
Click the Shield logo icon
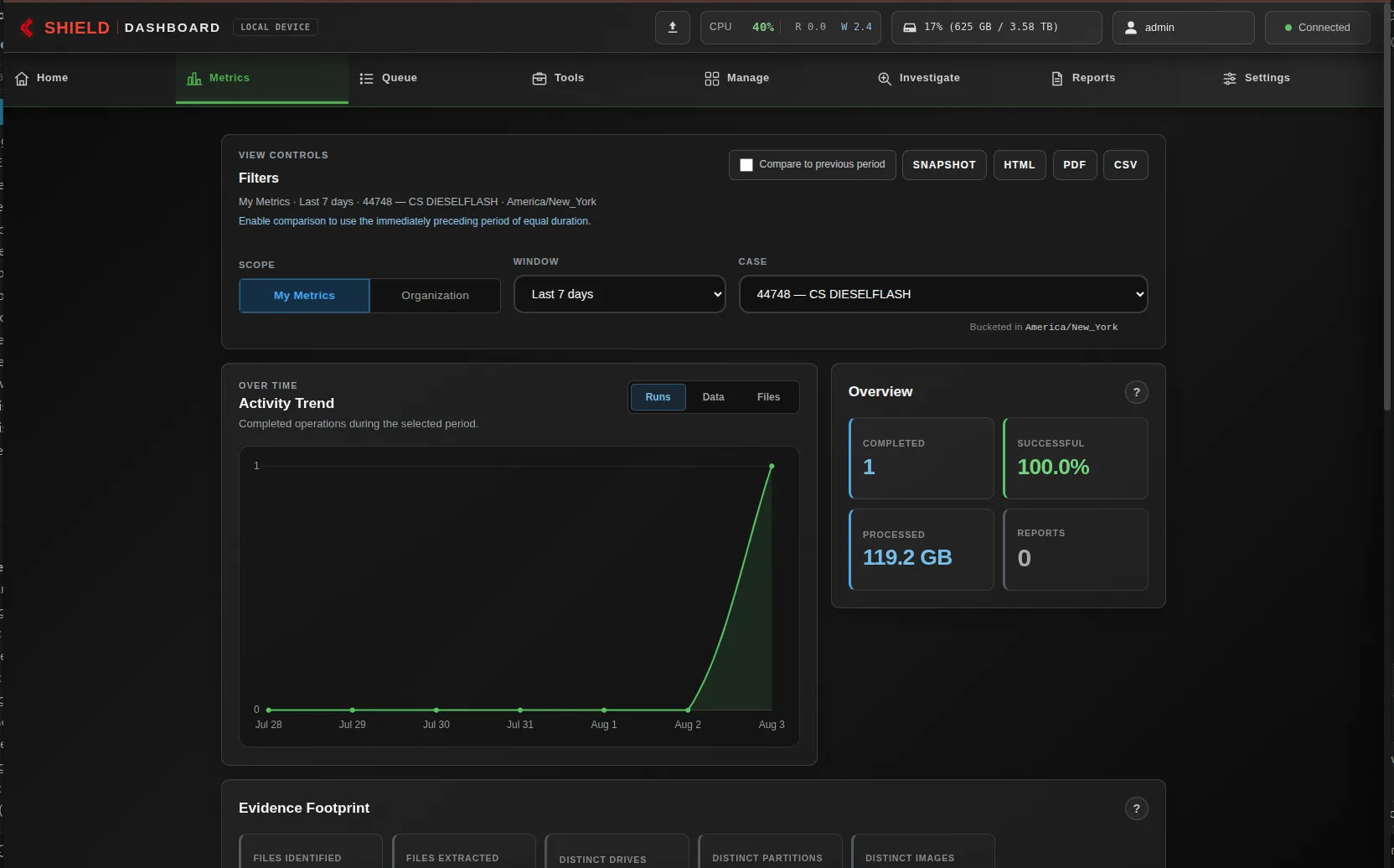coord(27,28)
